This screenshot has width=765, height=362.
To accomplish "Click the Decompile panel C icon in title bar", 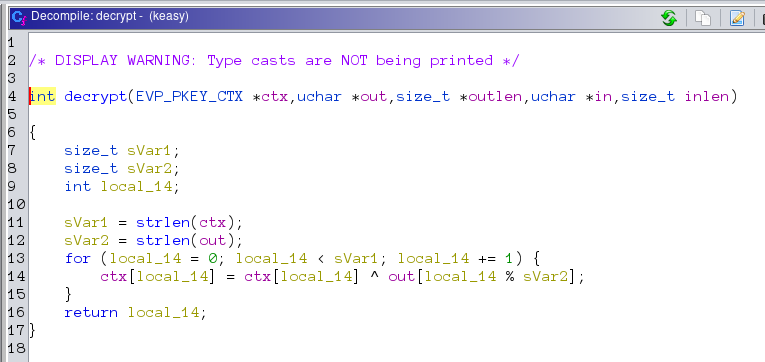I will (19, 18).
